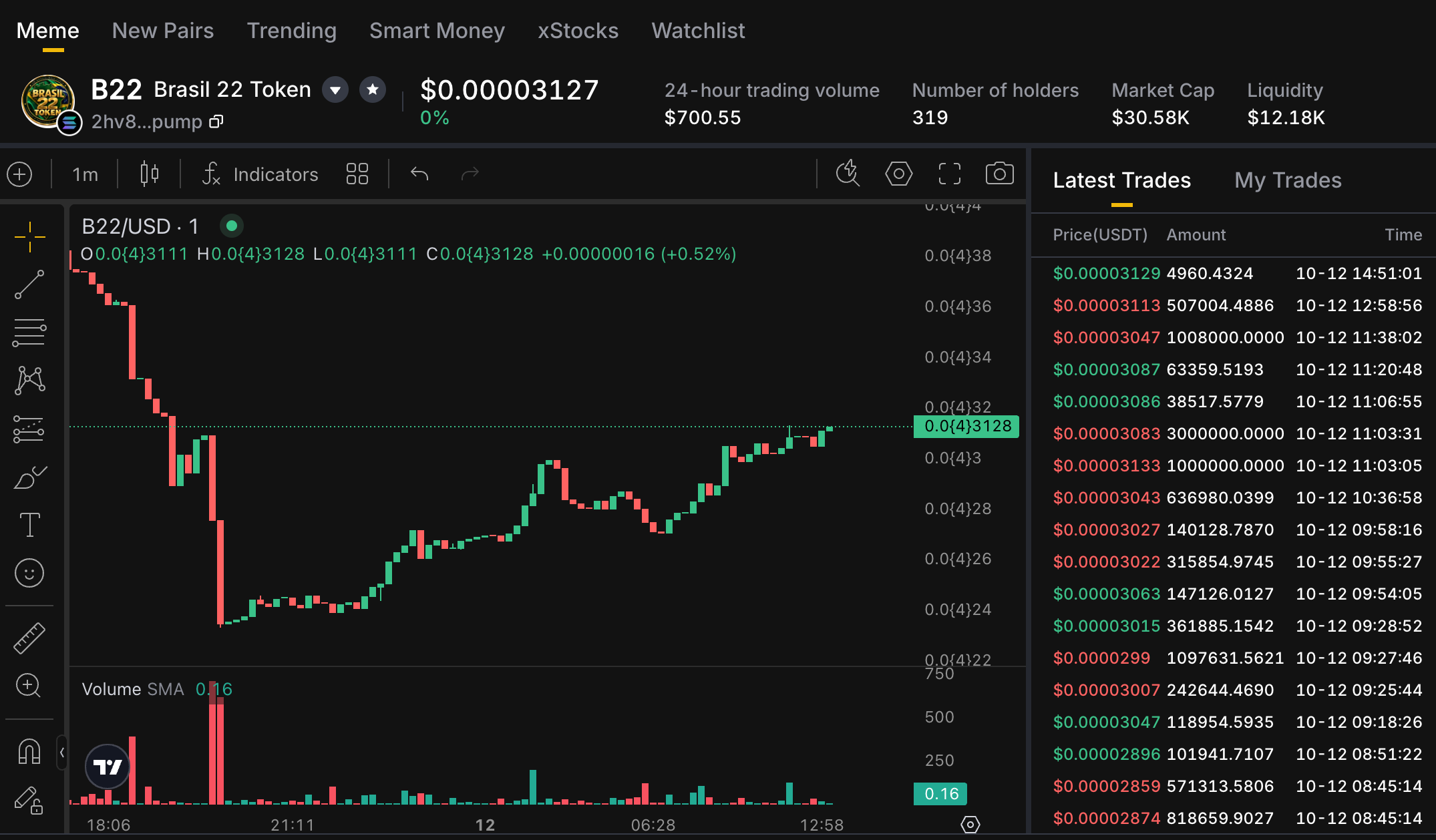Click the 0.0{4}3128 current price label
This screenshot has height=840, width=1436.
[x=966, y=426]
